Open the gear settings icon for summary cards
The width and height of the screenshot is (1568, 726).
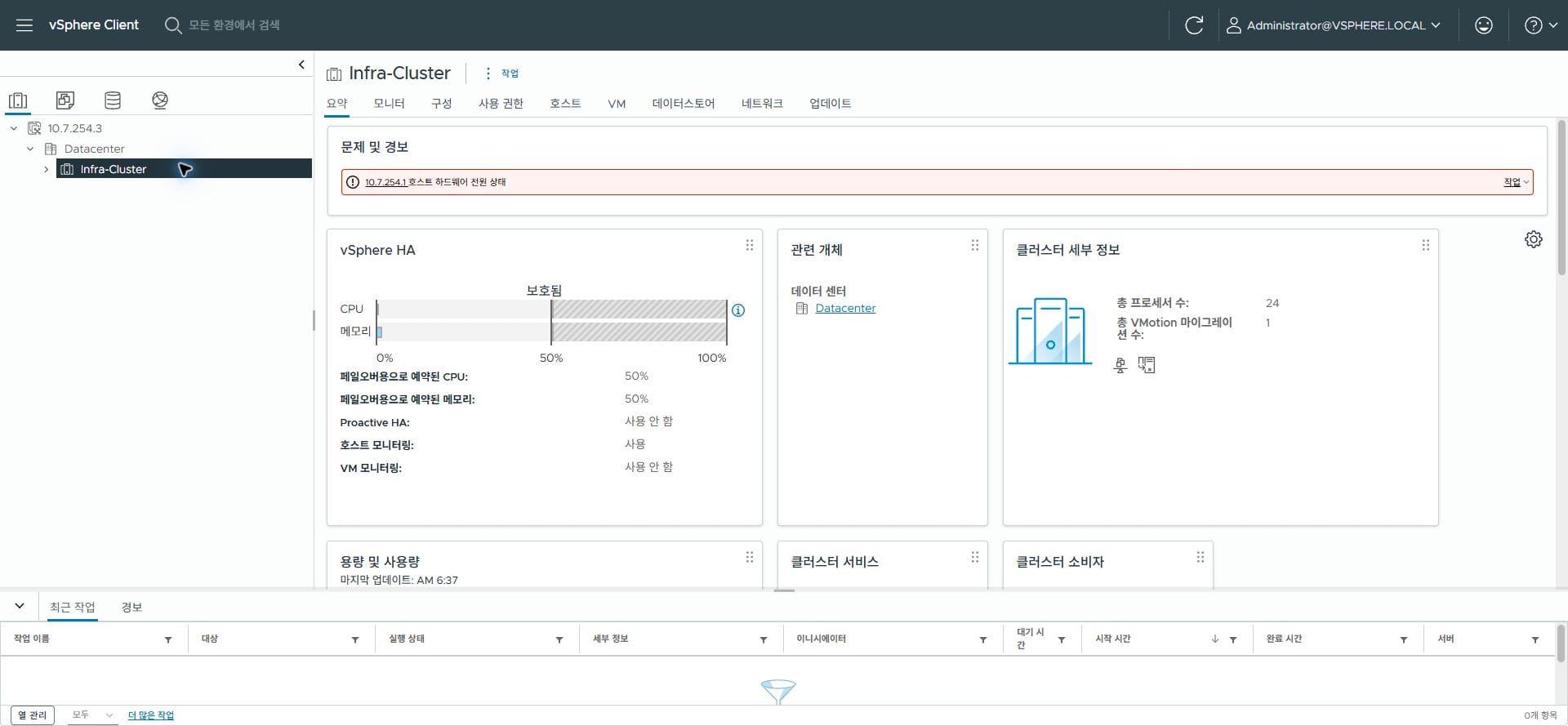pyautogui.click(x=1534, y=239)
